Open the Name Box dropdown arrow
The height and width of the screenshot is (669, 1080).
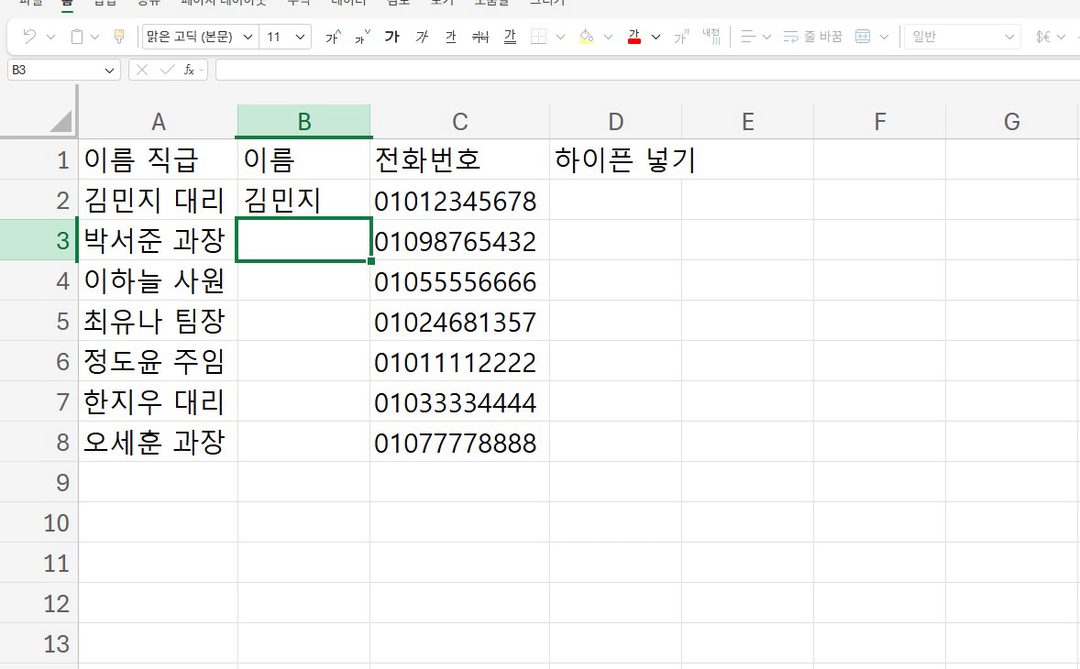tap(109, 70)
